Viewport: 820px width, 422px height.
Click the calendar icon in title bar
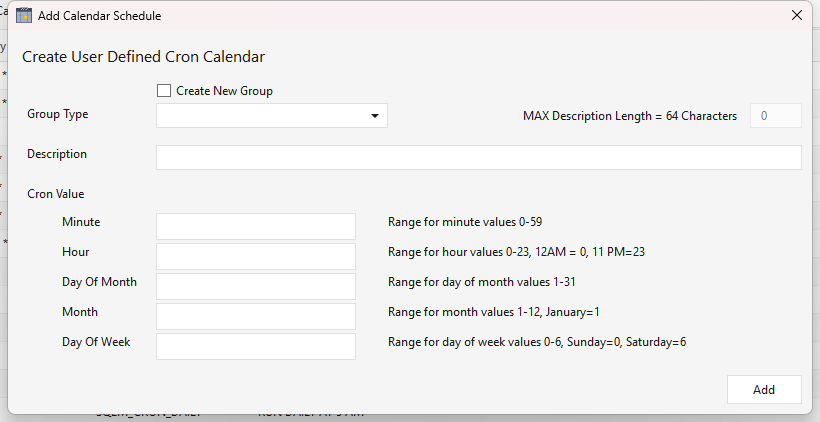tap(24, 16)
